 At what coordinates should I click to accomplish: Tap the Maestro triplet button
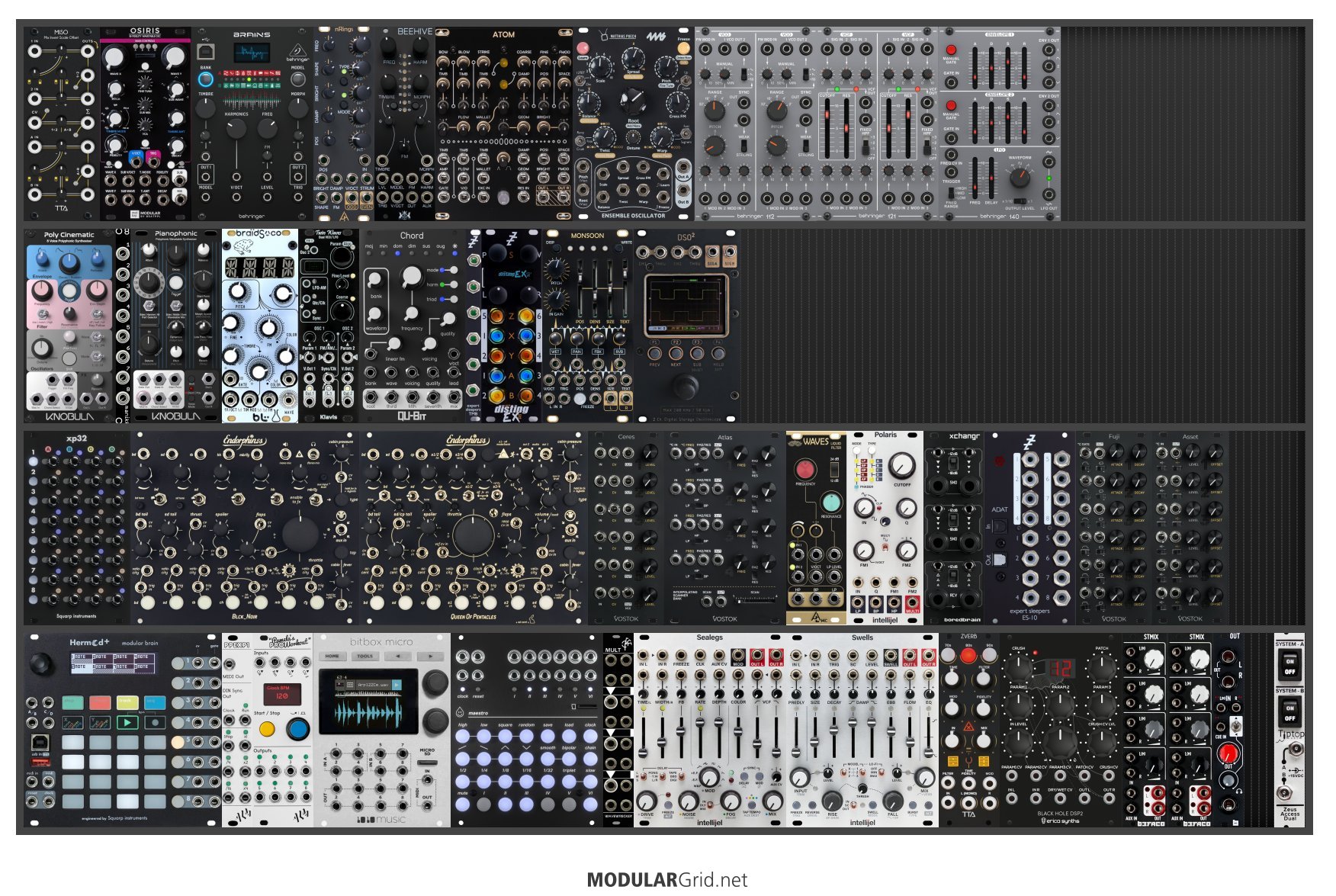pos(570,781)
